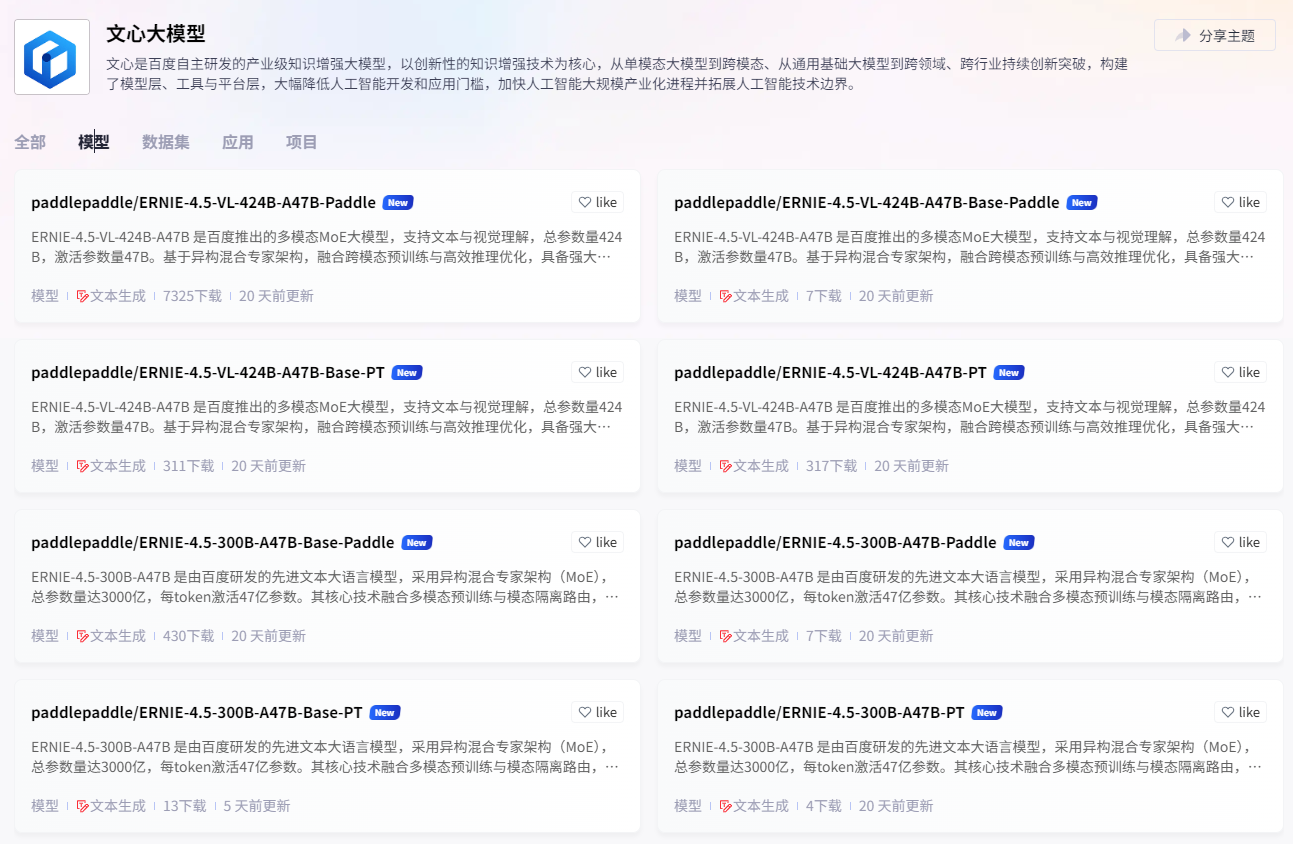Open paddlepaddle/ERNIE-4.5-300B-A47B-Paddle title link

835,542
